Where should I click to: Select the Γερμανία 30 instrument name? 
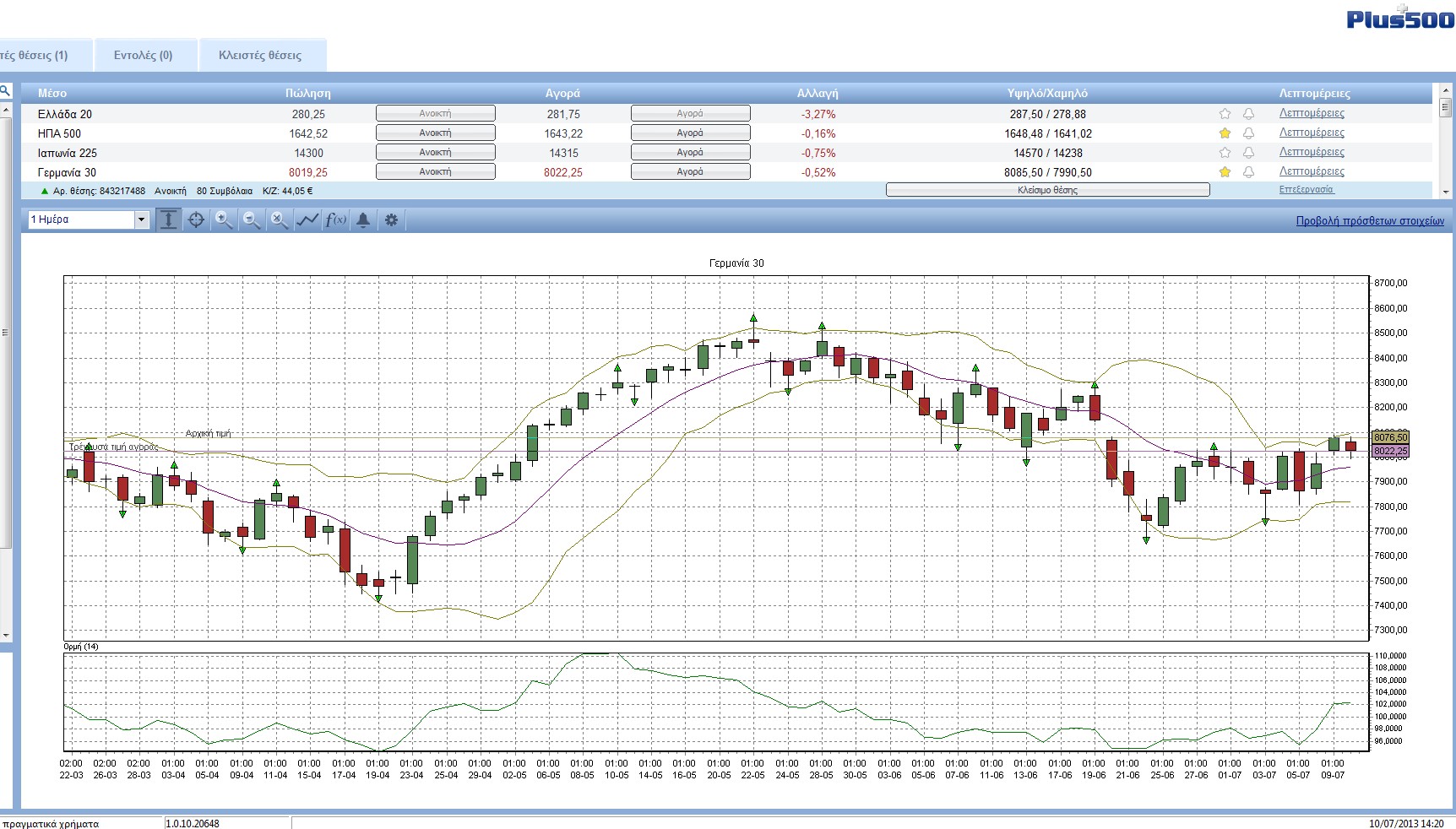point(67,172)
